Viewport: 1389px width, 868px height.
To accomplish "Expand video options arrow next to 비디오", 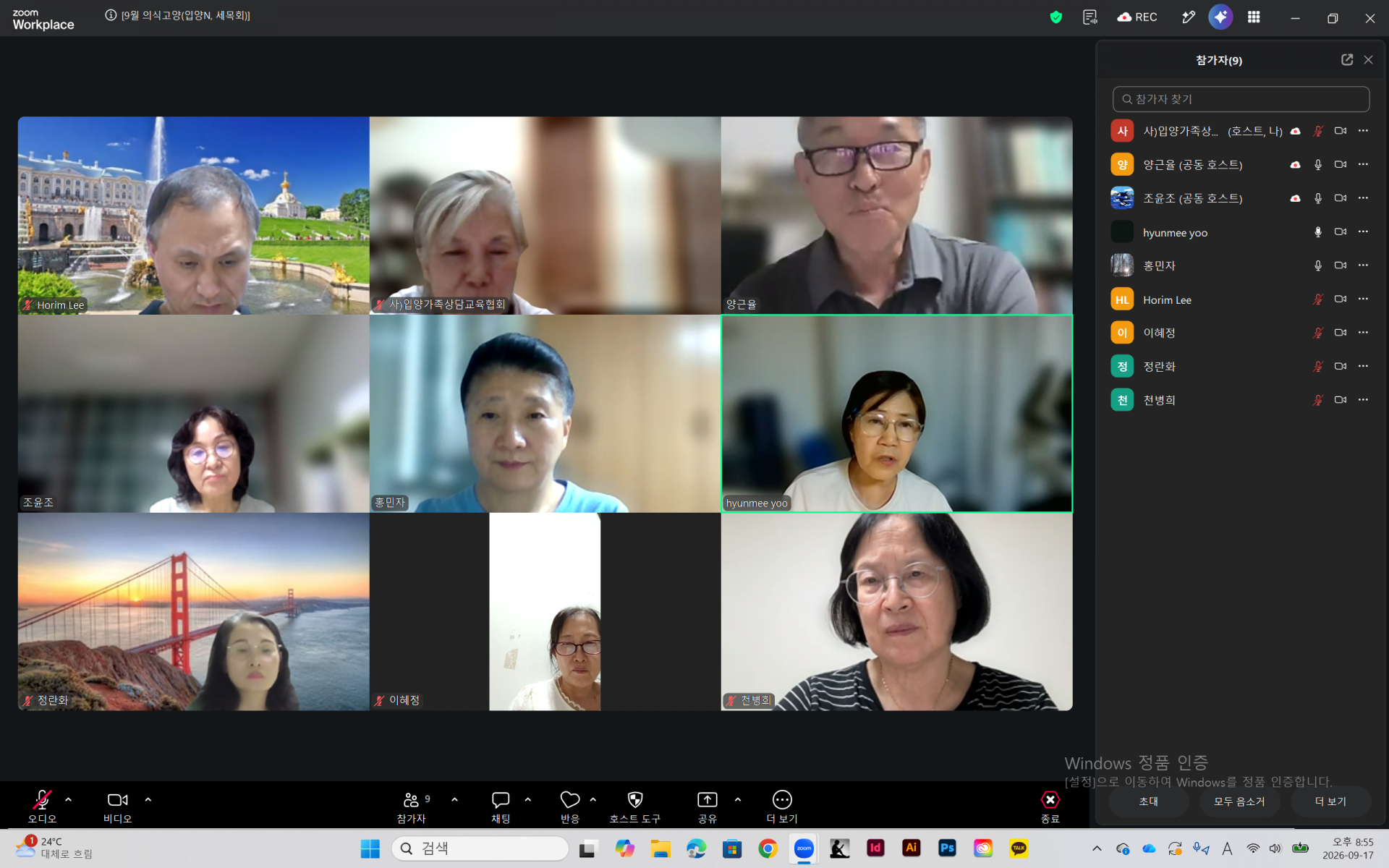I will (x=148, y=799).
